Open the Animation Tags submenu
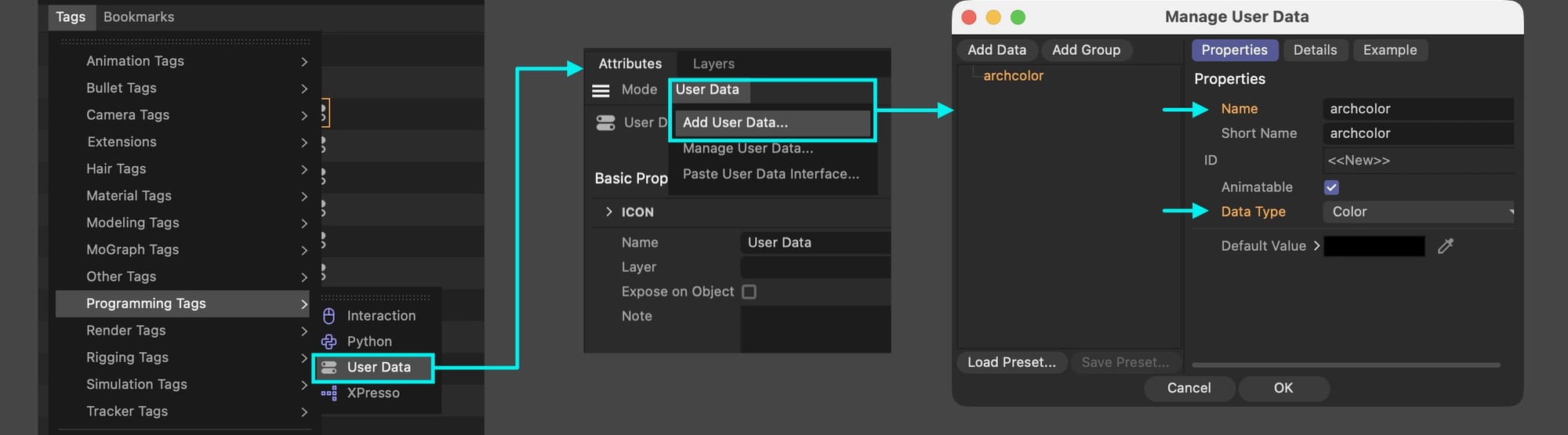 pyautogui.click(x=182, y=61)
